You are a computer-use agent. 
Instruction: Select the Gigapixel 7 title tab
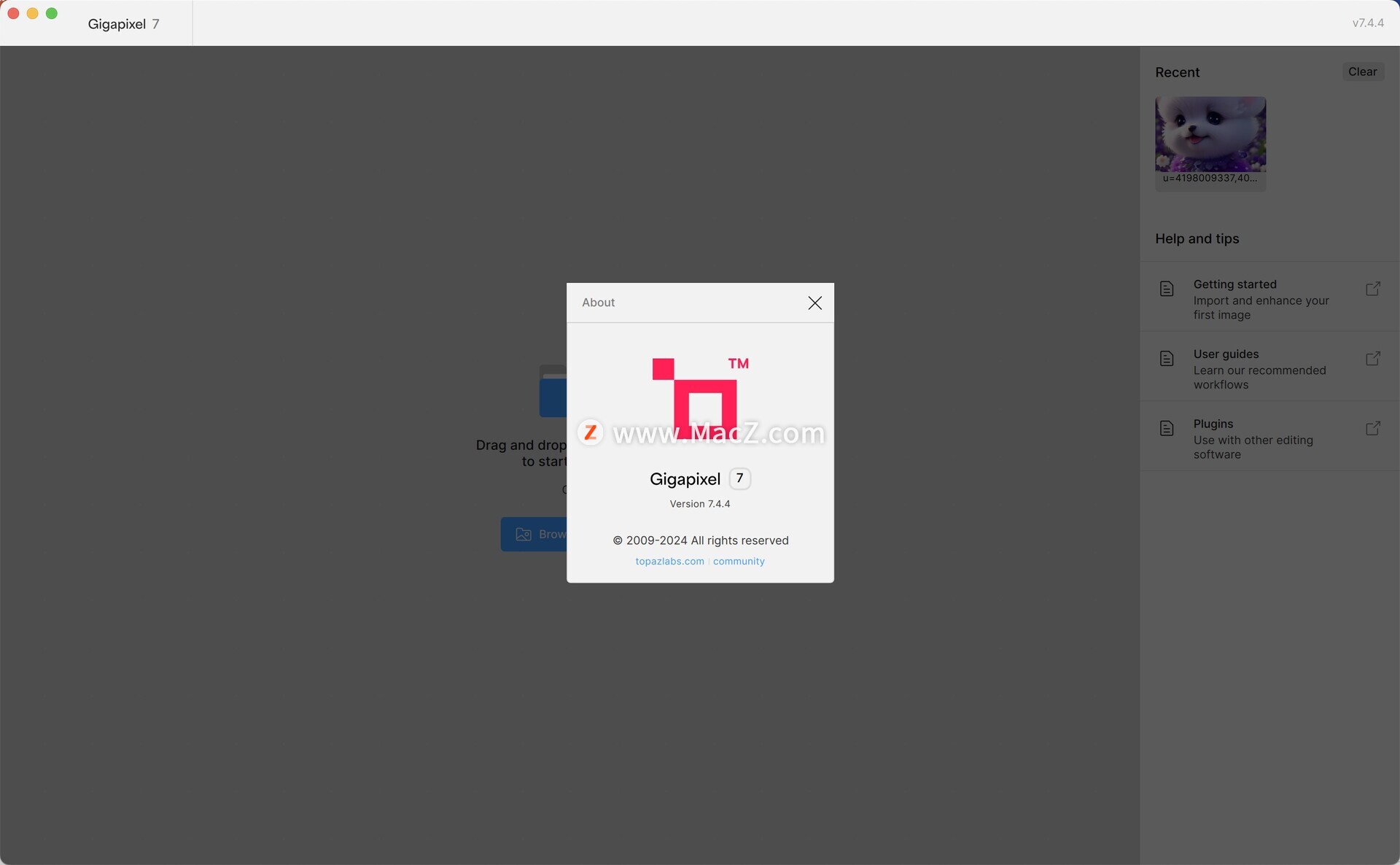click(x=123, y=24)
